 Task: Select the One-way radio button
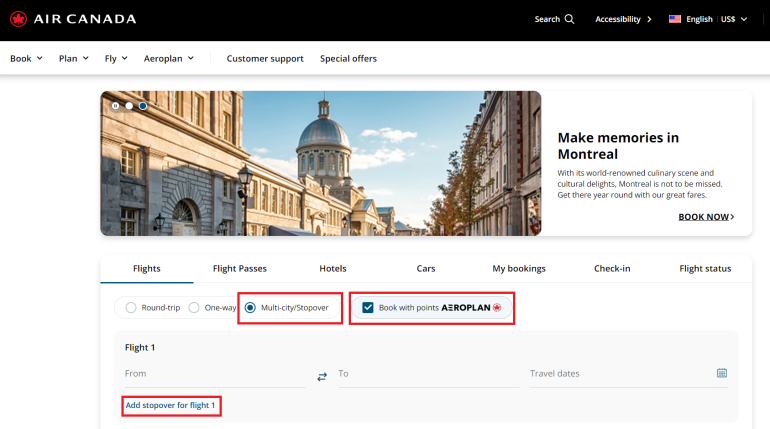coord(195,308)
